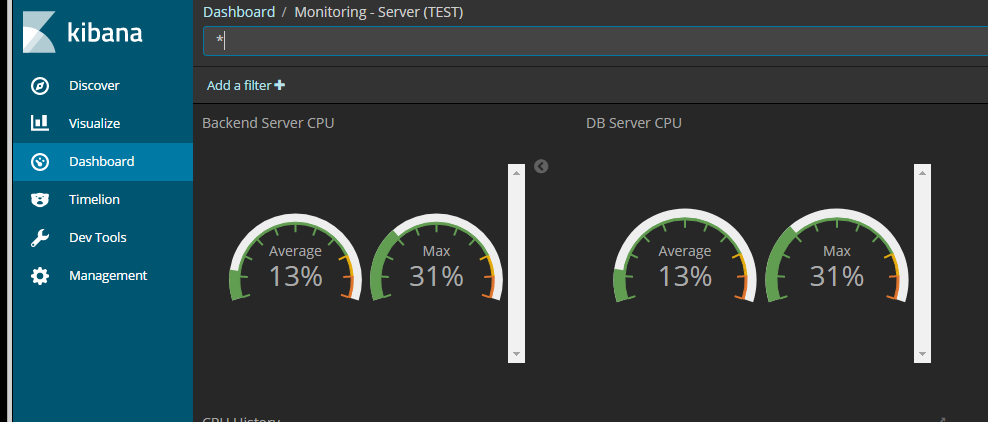The image size is (988, 422).
Task: Click the Dashboard gauge icon in sidebar
Action: pos(40,162)
